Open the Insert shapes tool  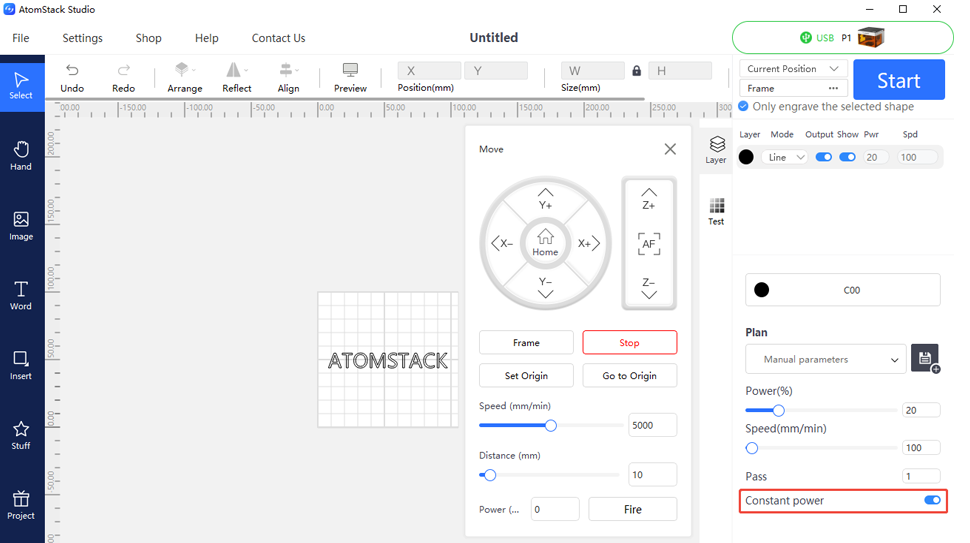point(21,366)
